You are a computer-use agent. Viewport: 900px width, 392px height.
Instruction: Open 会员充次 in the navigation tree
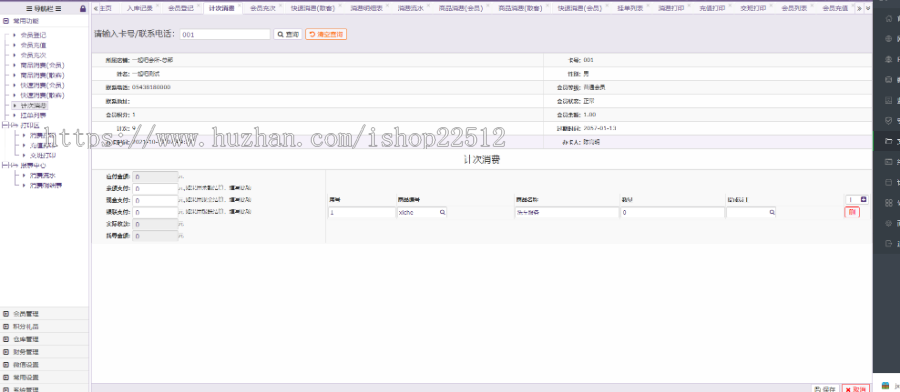pyautogui.click(x=33, y=55)
